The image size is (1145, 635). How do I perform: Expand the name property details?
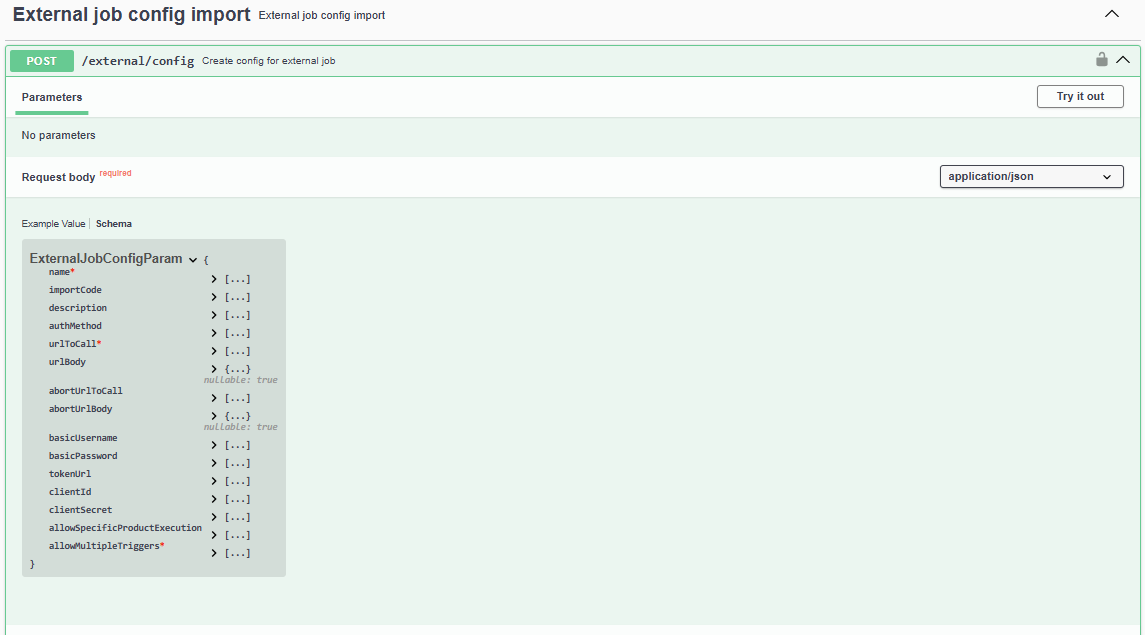point(214,279)
